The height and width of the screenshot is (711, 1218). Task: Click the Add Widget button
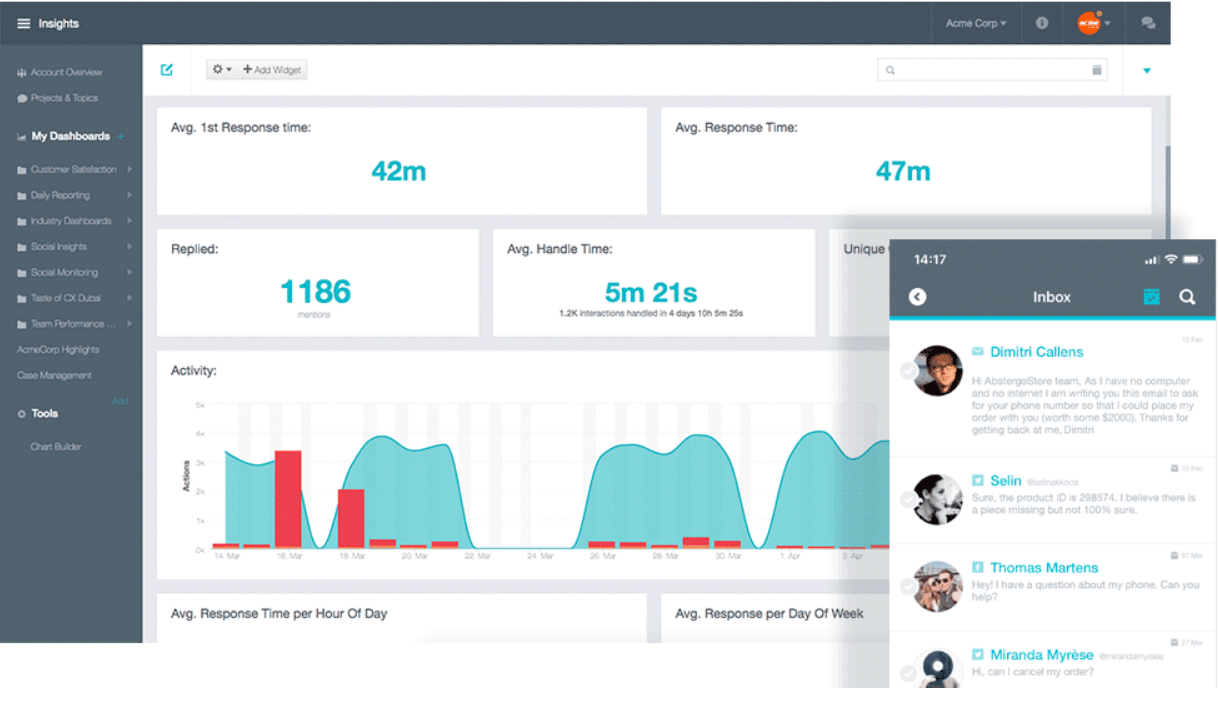[271, 69]
